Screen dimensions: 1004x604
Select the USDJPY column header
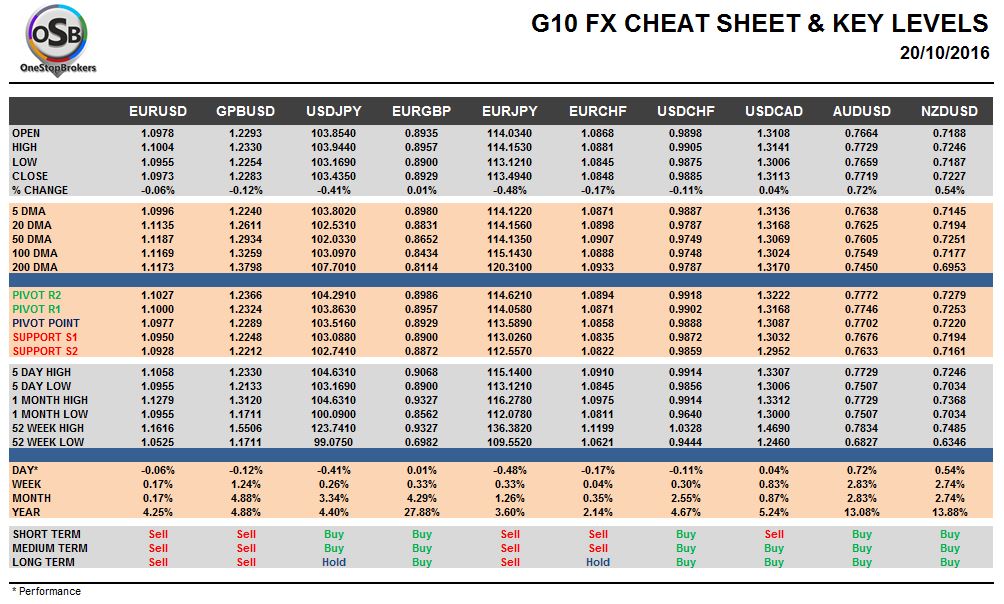(x=334, y=111)
